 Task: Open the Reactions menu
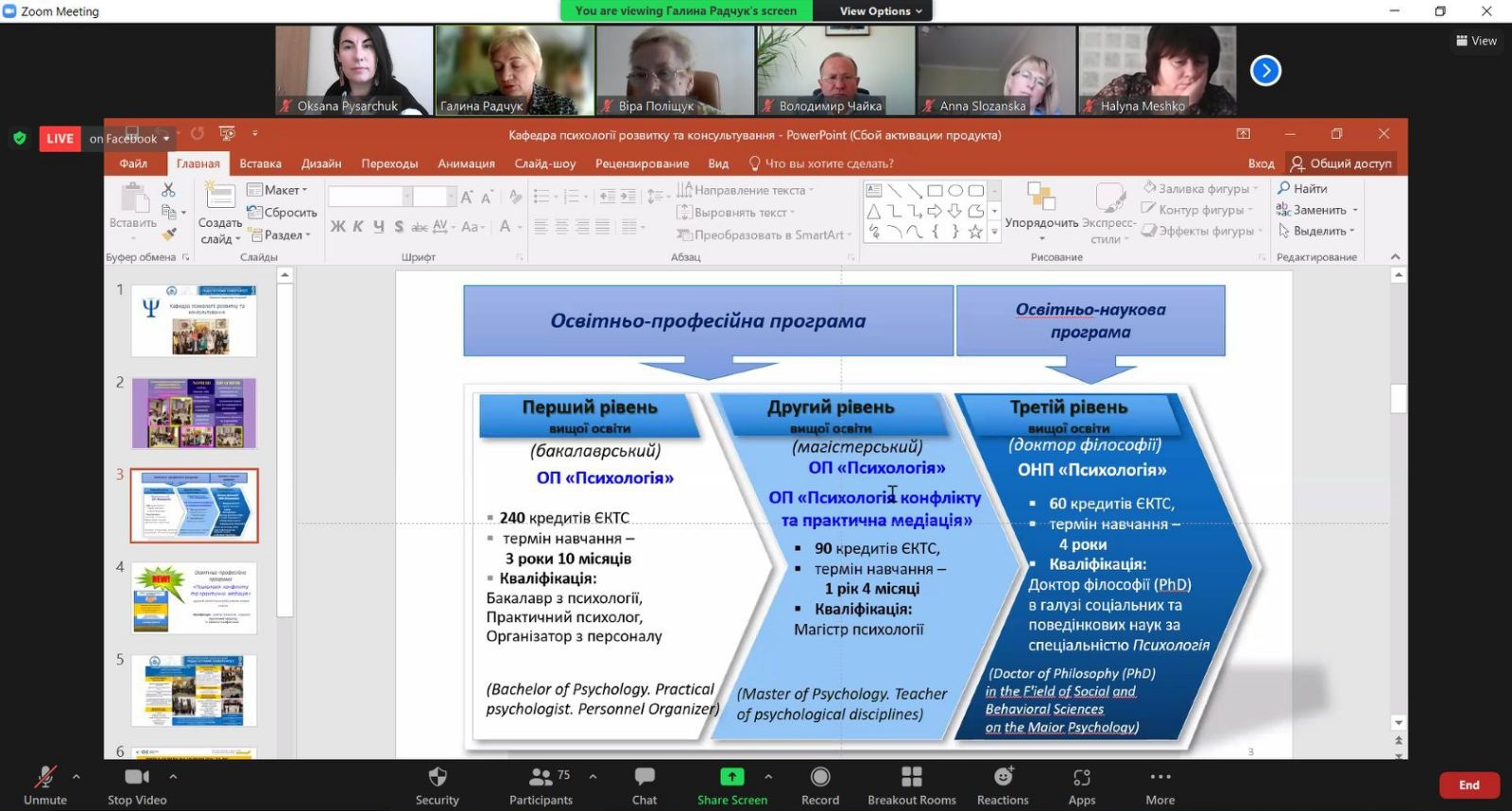(x=1003, y=777)
